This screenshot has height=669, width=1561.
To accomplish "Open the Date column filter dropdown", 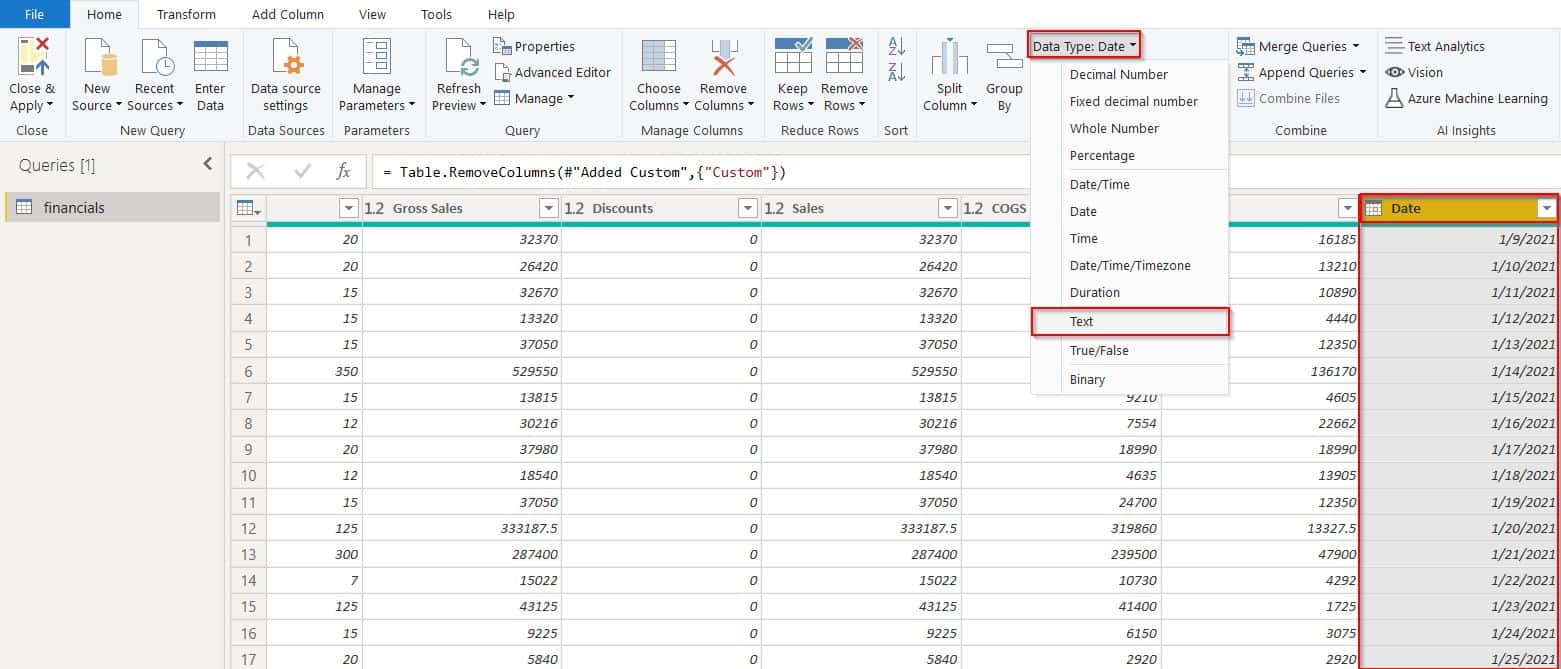I will click(x=1544, y=208).
